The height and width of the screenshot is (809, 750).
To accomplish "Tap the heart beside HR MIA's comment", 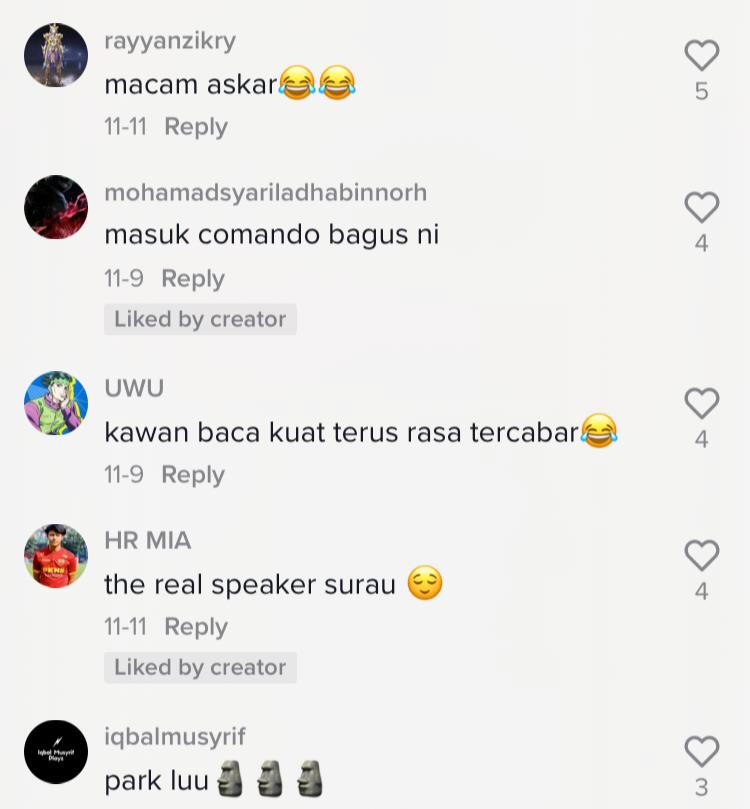I will pyautogui.click(x=702, y=555).
